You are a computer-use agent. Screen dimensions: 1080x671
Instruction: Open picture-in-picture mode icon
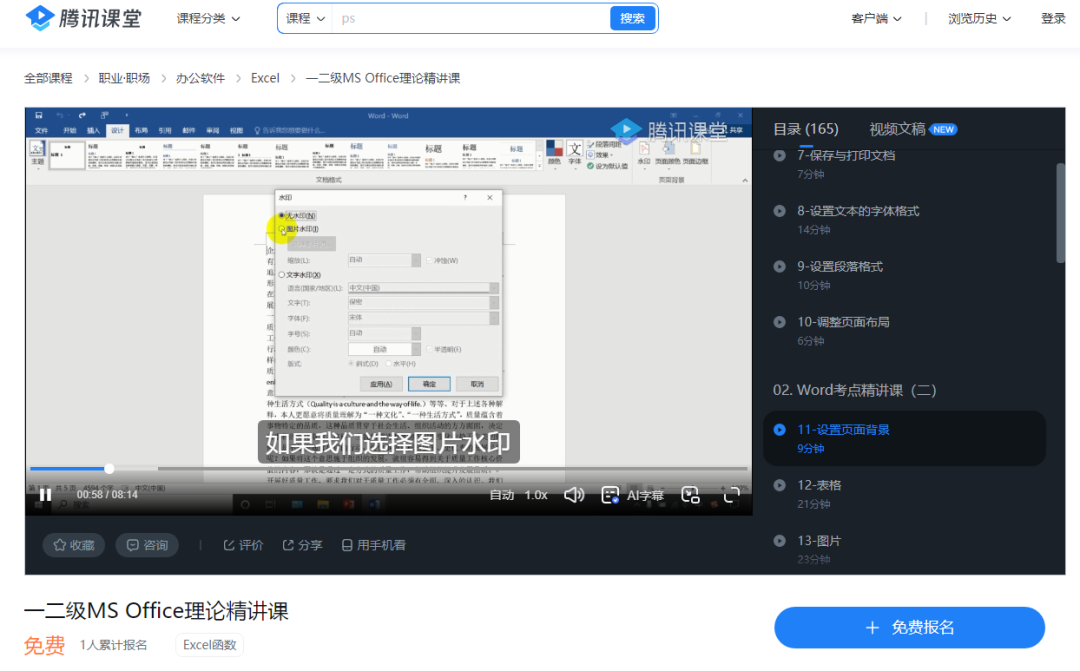690,494
